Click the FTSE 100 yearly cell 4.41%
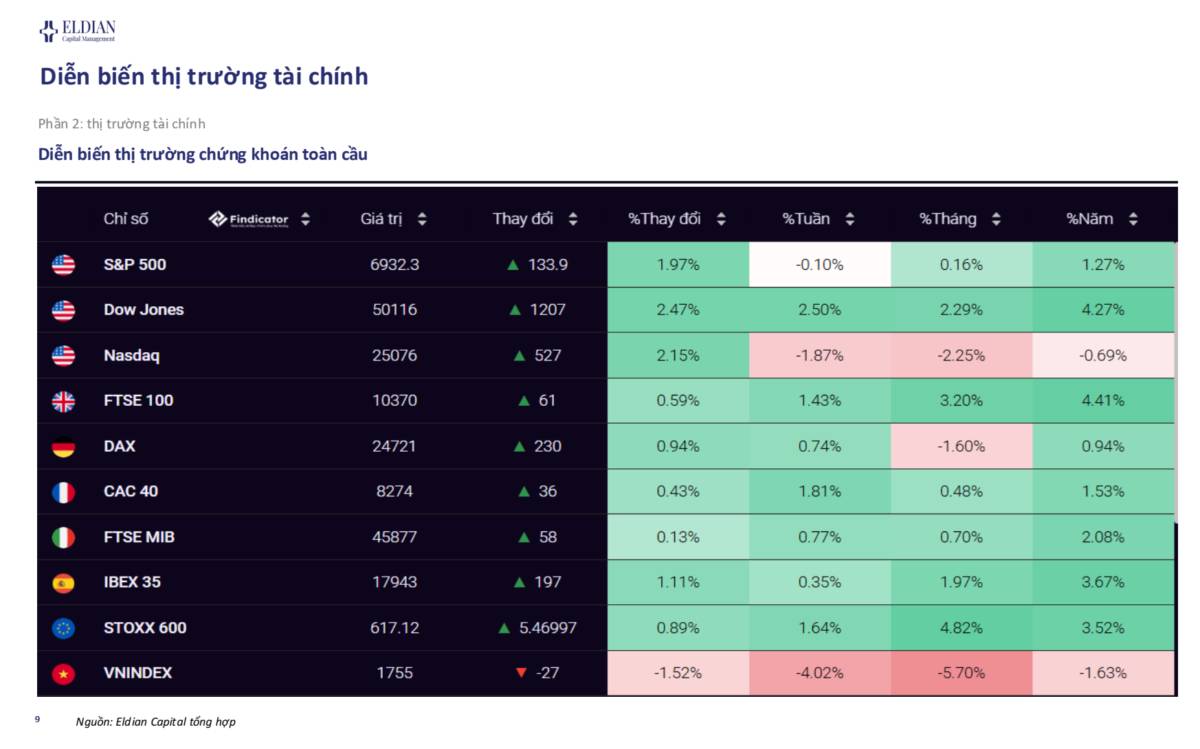The image size is (1200, 749). point(1103,401)
